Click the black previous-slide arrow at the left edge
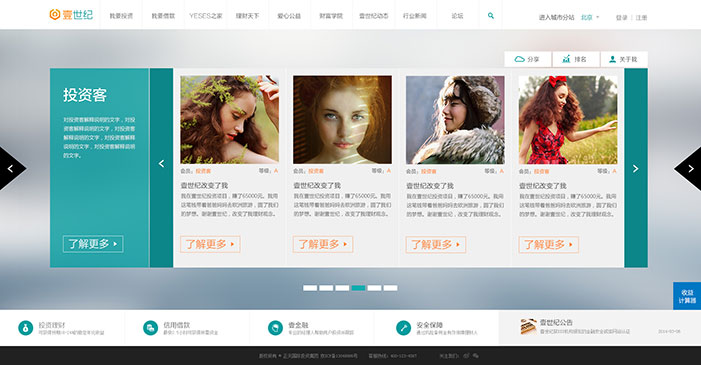Screen dimensions: 701x365 click(x=11, y=169)
